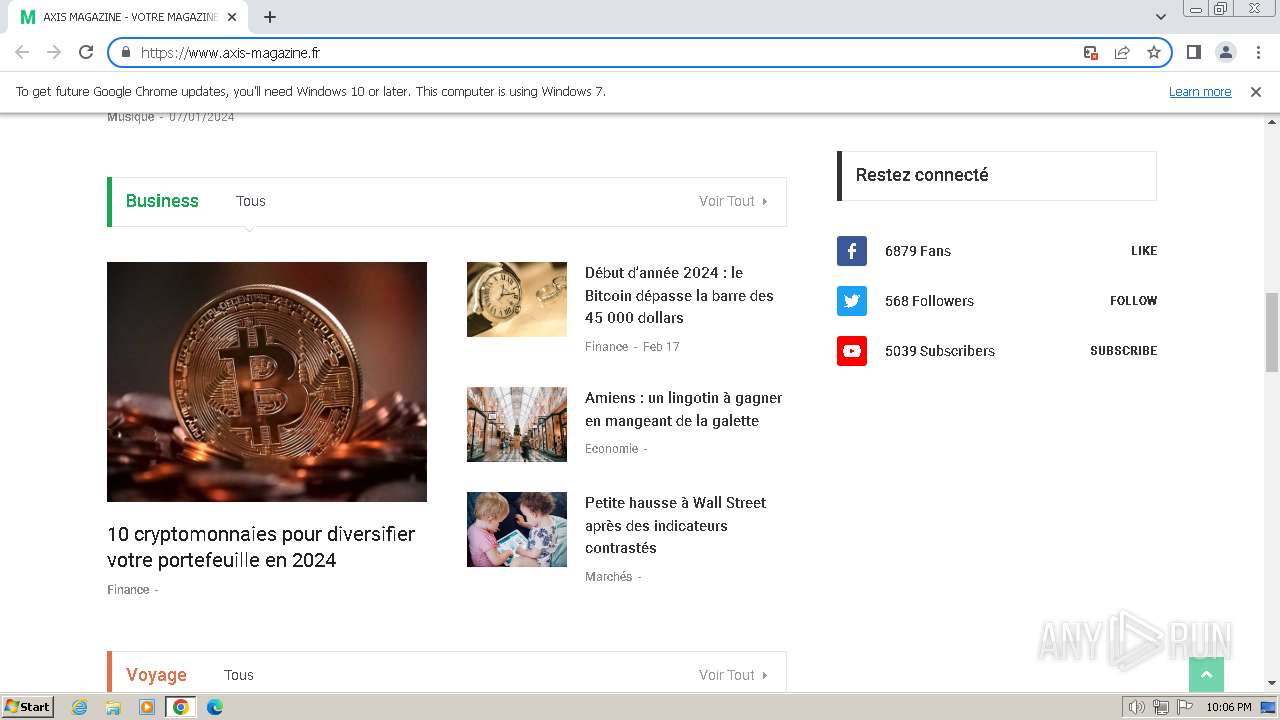Click the Restez connecté heading
1280x720 pixels.
point(922,175)
